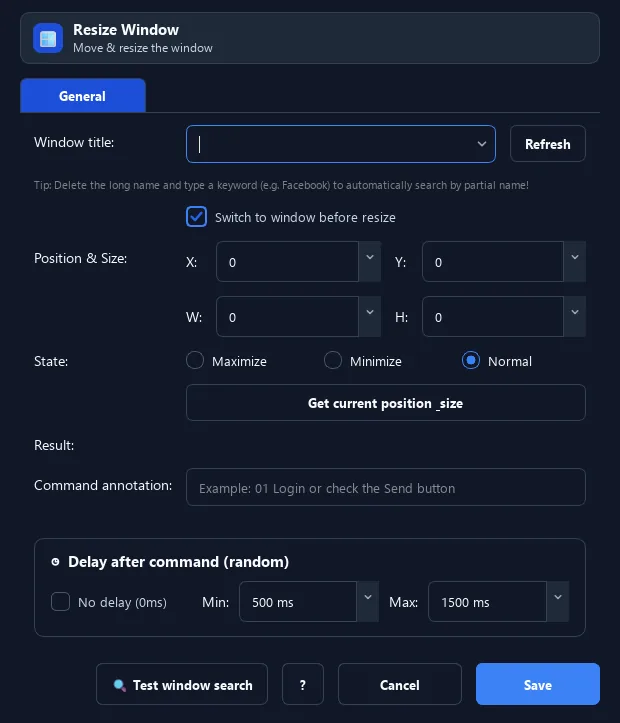Expand the Window title dropdown list
This screenshot has width=620, height=723.
(482, 144)
